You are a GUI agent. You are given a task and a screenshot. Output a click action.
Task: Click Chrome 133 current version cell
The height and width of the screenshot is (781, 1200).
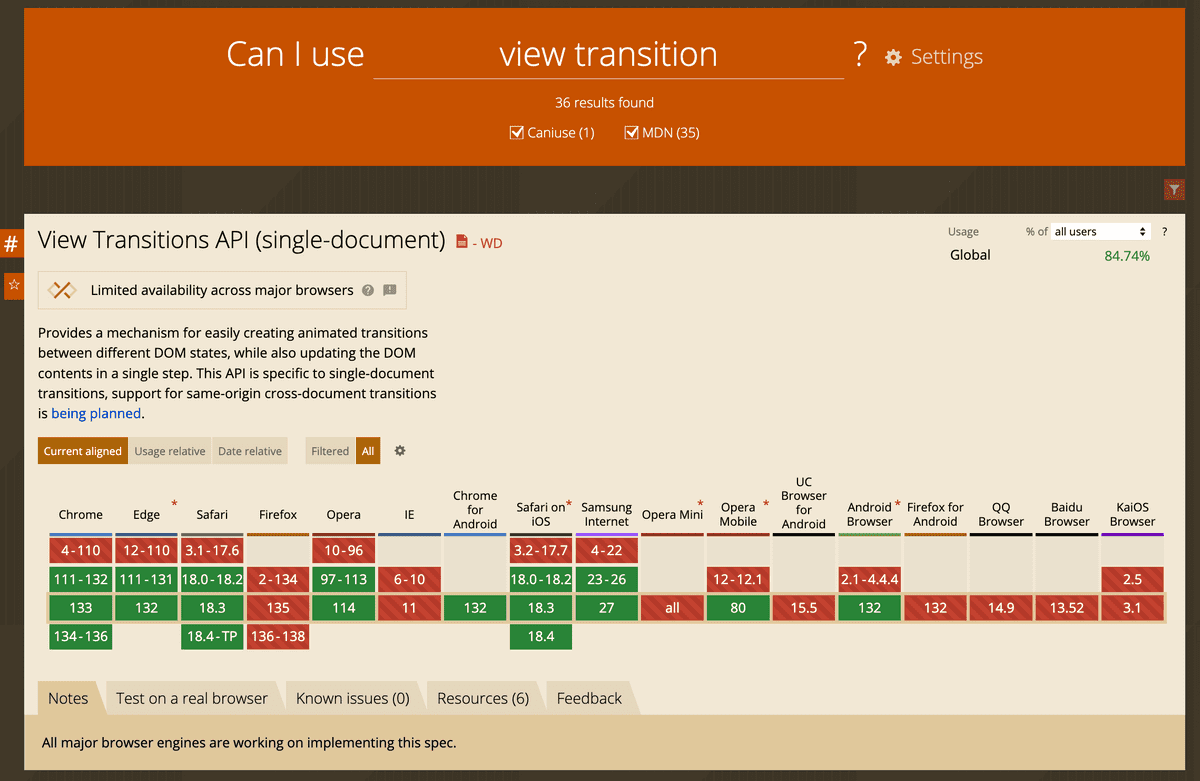(x=81, y=608)
